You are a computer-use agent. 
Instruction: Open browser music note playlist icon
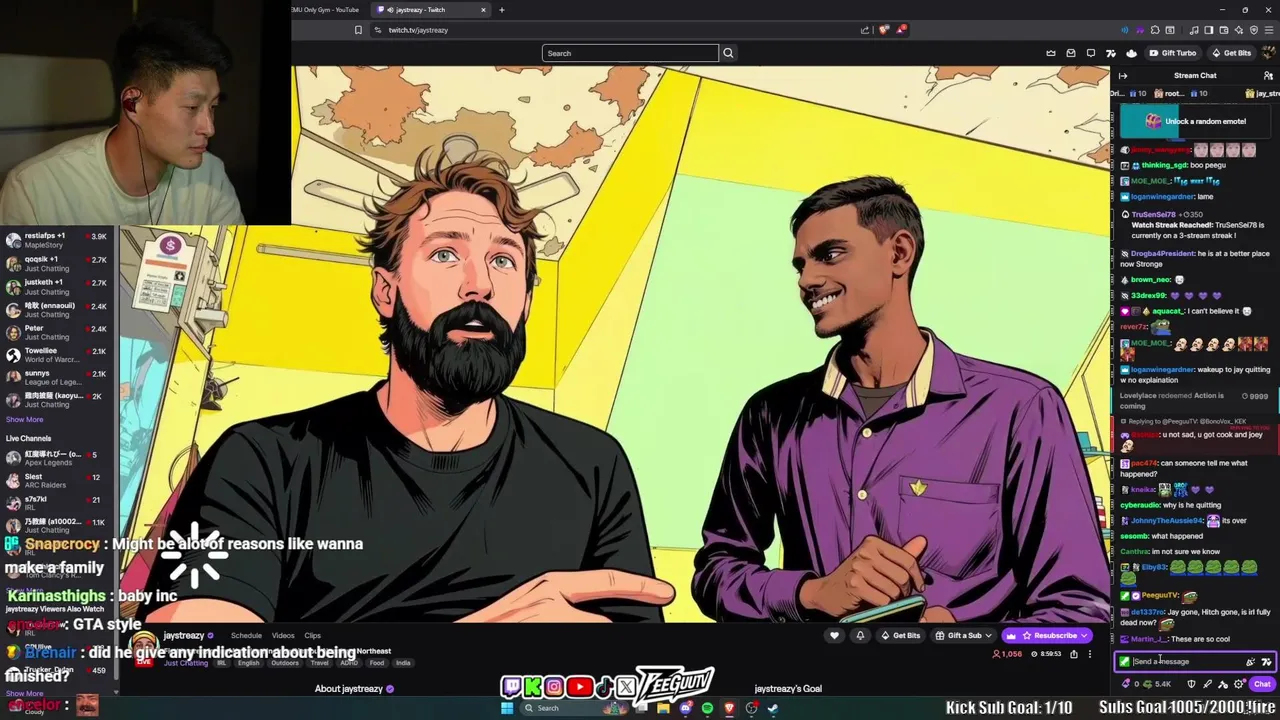1194,30
